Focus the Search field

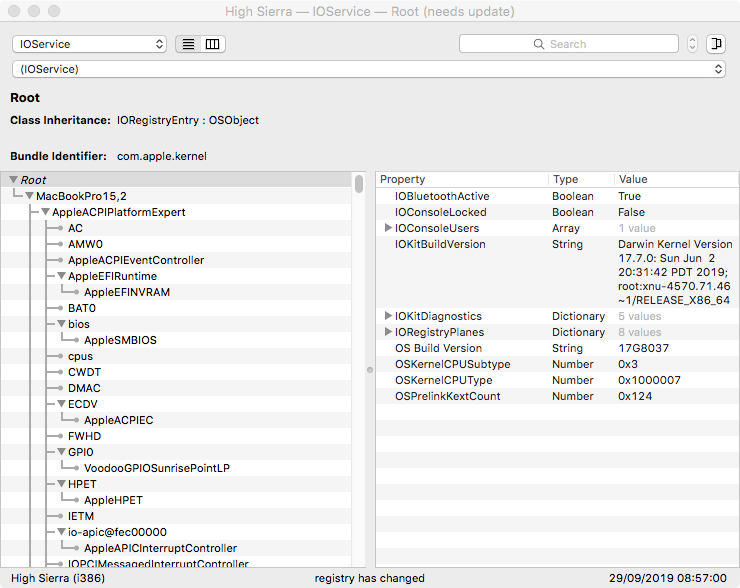tap(569, 44)
